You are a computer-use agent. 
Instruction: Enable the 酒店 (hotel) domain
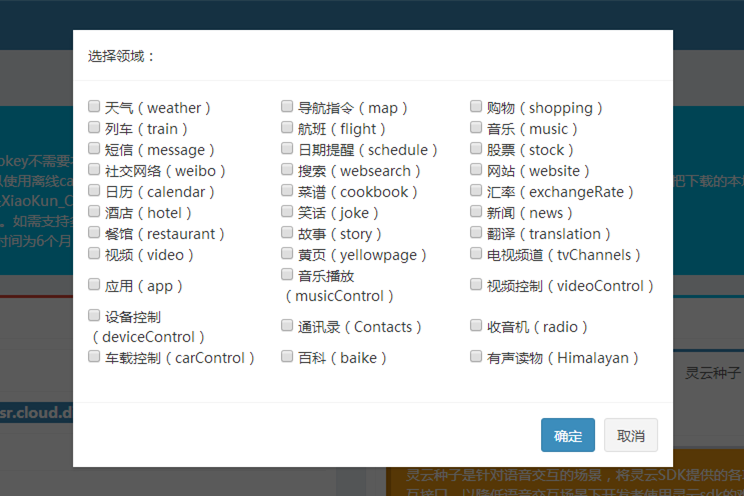pos(94,211)
